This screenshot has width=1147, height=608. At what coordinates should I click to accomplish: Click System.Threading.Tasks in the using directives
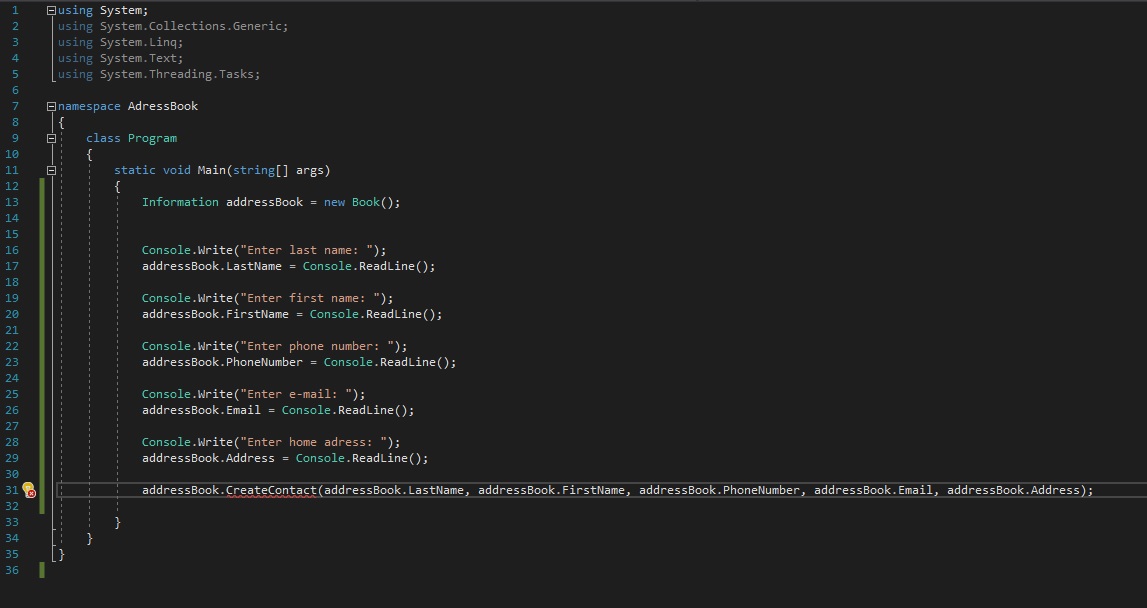click(x=177, y=75)
